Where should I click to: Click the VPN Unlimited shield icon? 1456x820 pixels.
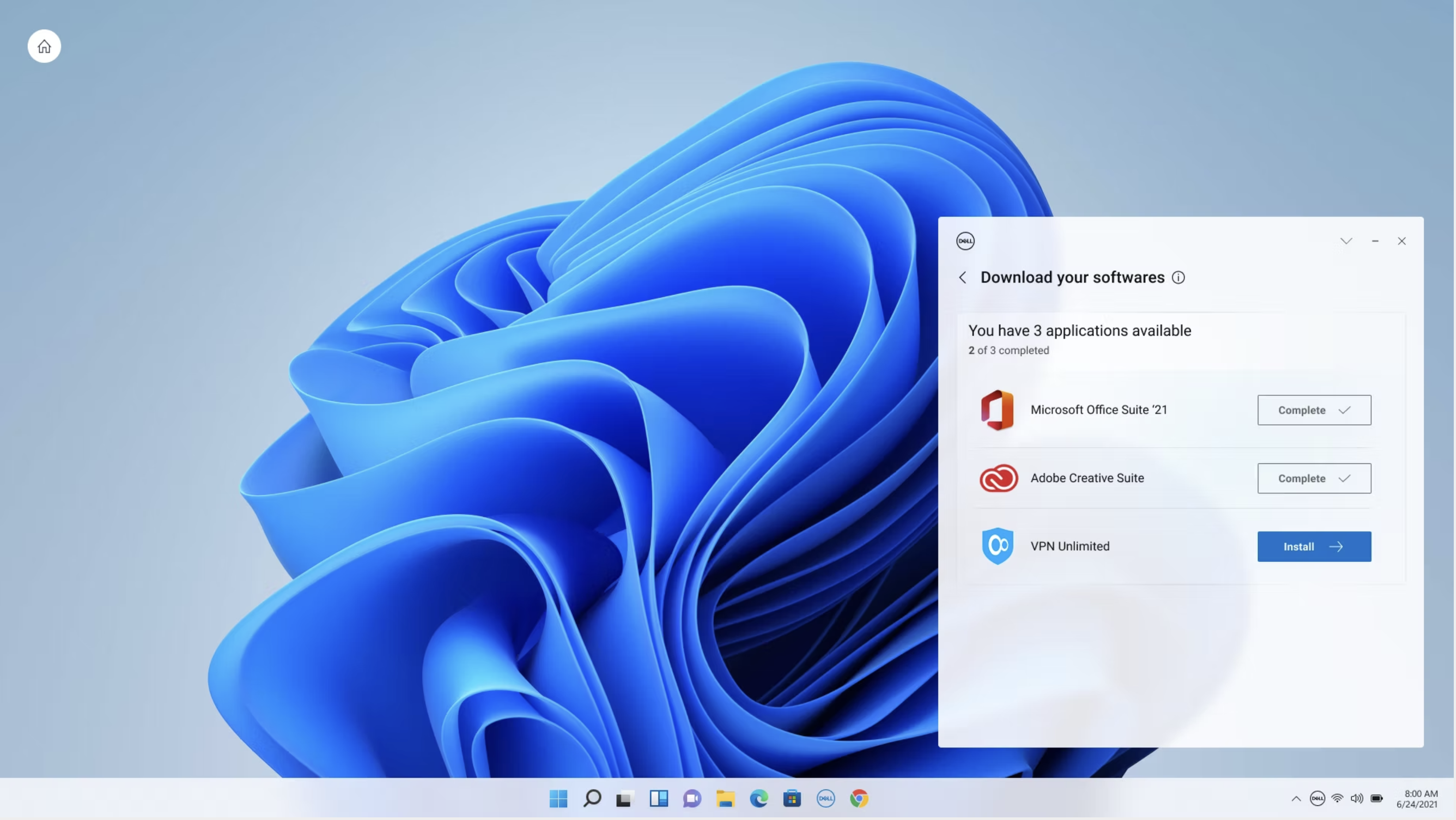pyautogui.click(x=998, y=546)
